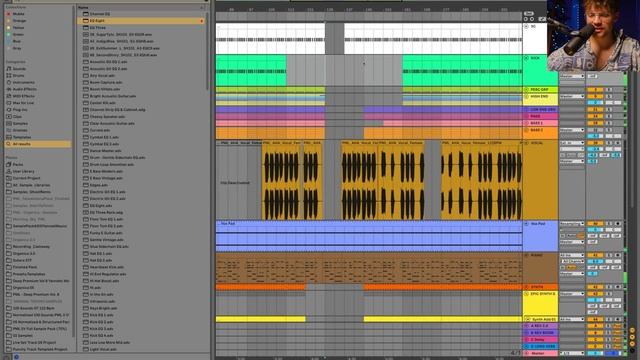
Task: Fold the VOCAL track
Action: click(527, 143)
